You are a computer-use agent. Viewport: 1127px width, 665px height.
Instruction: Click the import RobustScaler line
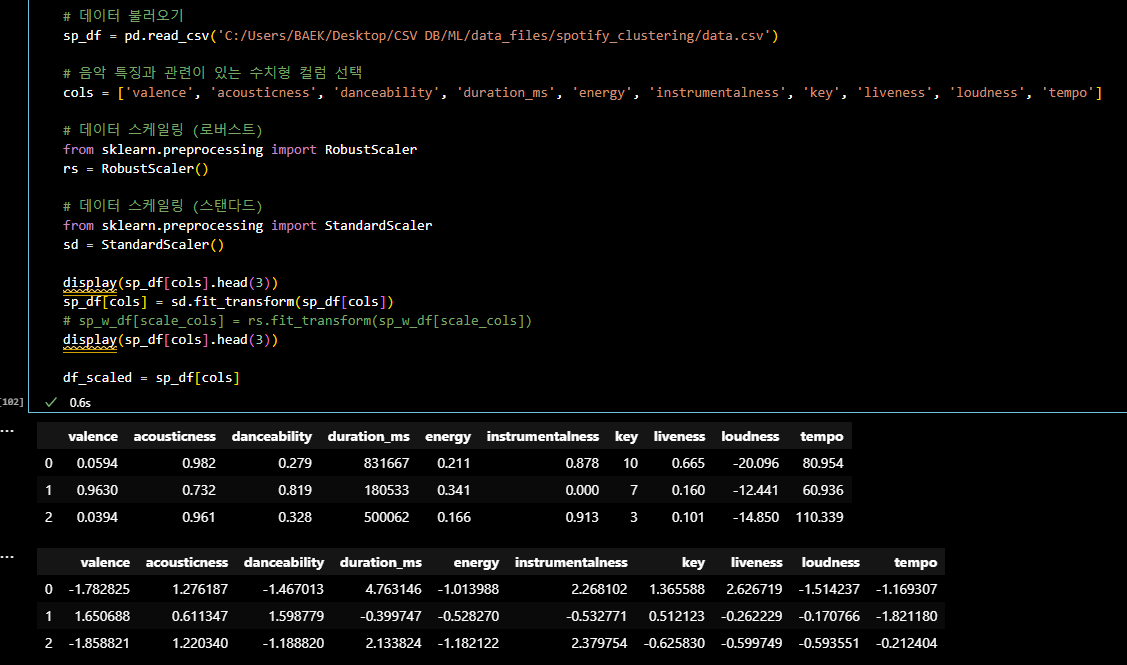click(x=240, y=150)
